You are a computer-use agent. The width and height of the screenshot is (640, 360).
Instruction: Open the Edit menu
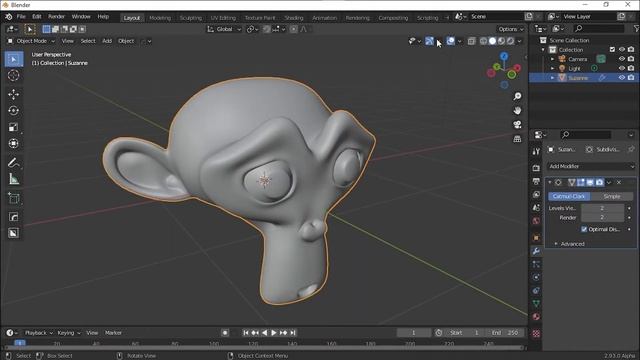pos(37,17)
